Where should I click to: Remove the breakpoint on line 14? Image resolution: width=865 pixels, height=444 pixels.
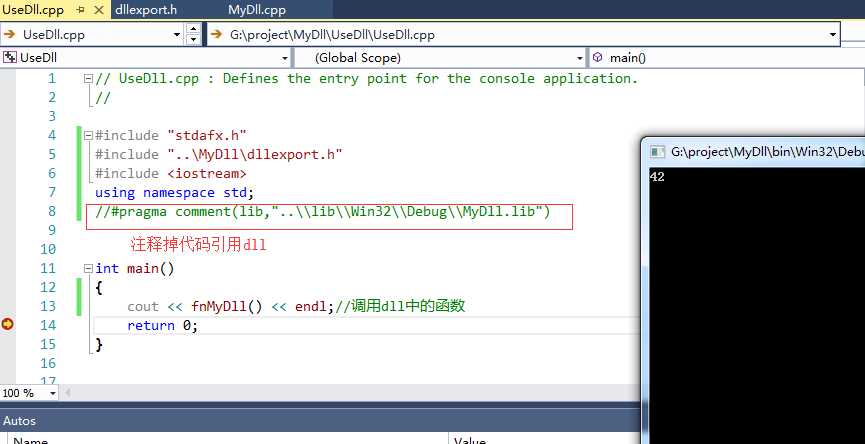pyautogui.click(x=7, y=324)
